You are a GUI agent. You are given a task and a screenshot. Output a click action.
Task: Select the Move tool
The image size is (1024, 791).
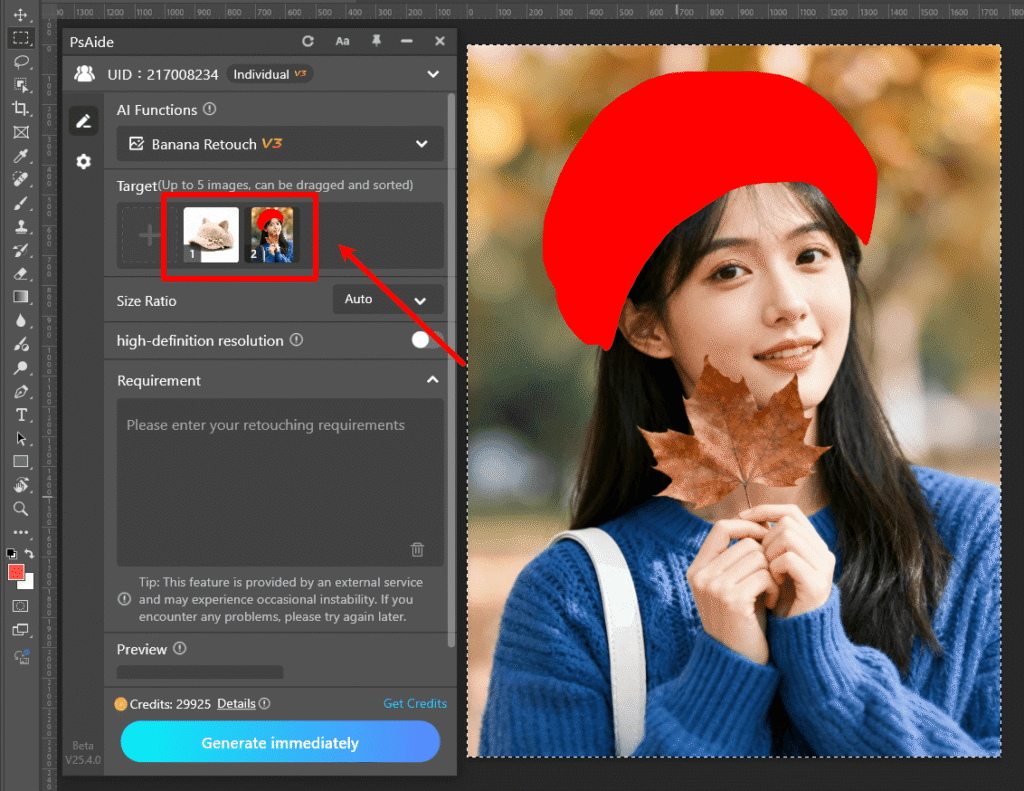pyautogui.click(x=21, y=14)
